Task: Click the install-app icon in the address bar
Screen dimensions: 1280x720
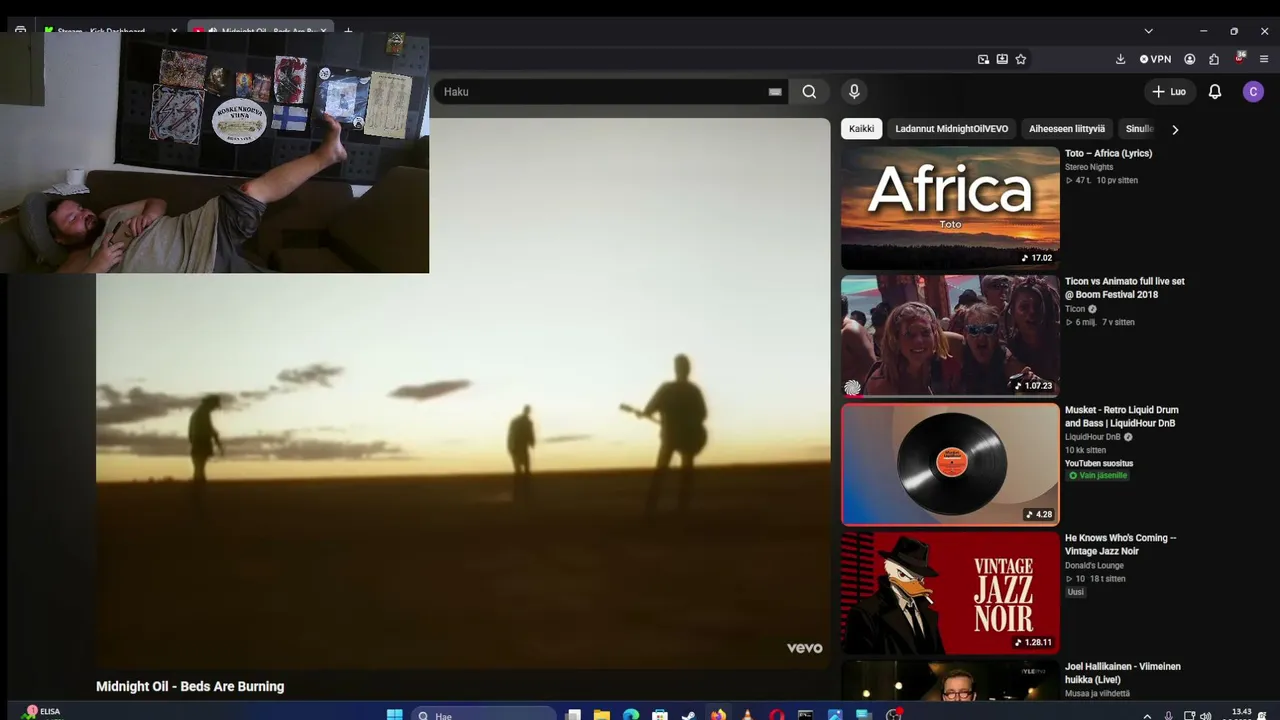Action: 1002,59
